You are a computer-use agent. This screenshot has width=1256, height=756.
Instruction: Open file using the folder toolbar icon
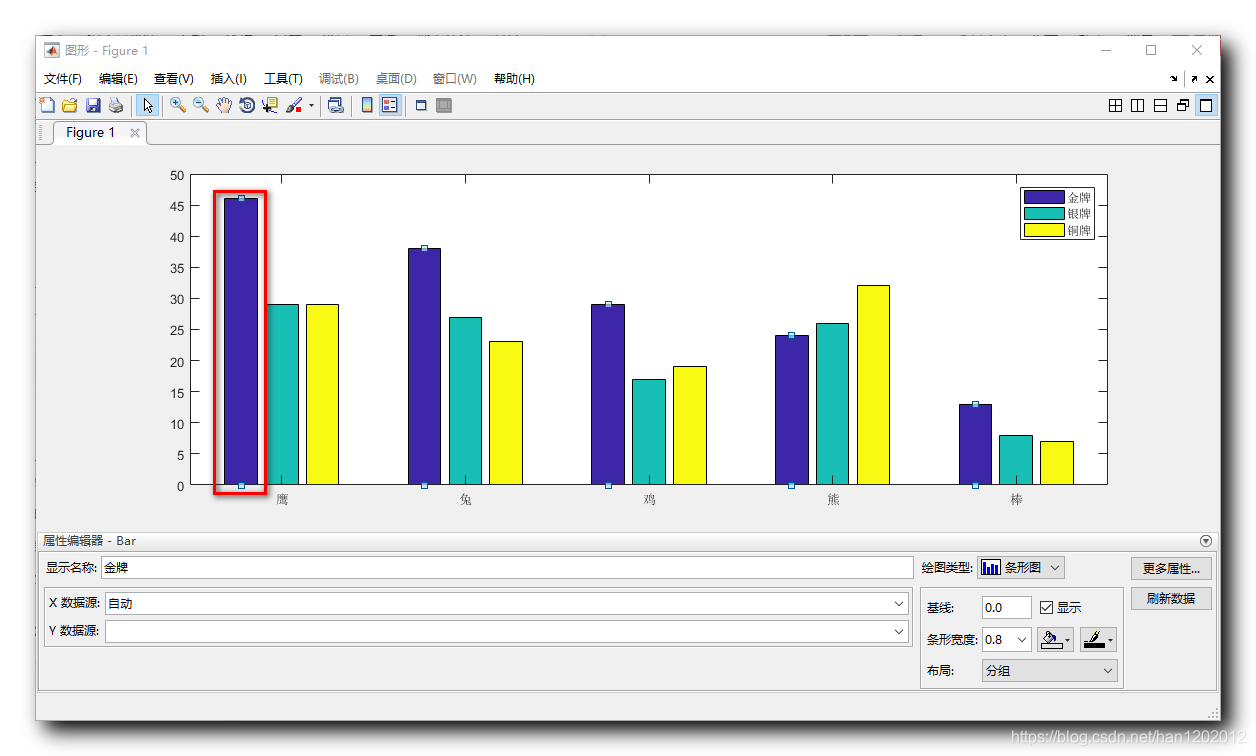70,105
